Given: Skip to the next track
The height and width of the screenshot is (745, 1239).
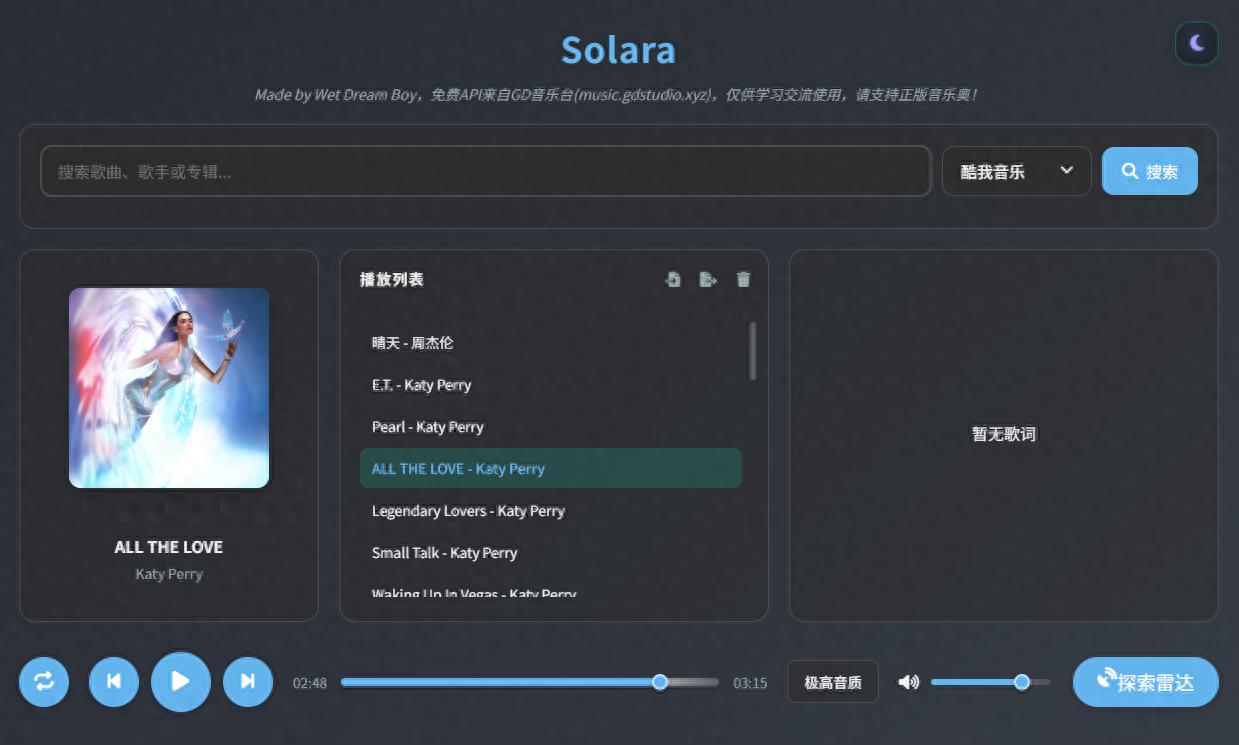Looking at the screenshot, I should 248,681.
